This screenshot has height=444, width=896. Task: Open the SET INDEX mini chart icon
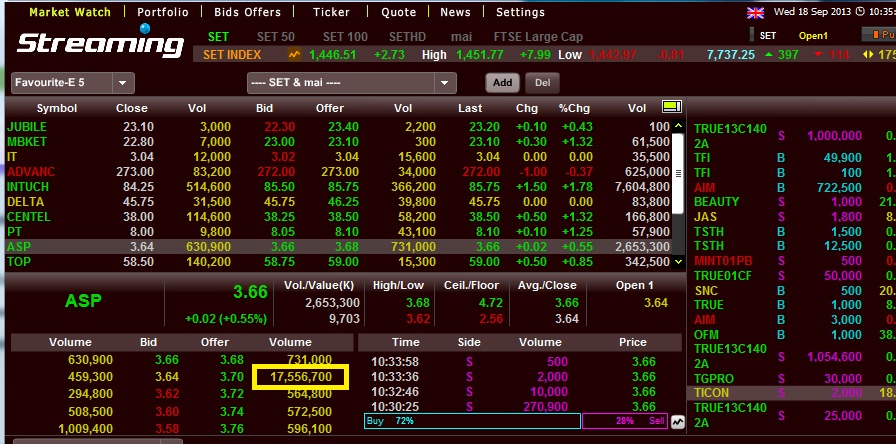pos(294,55)
